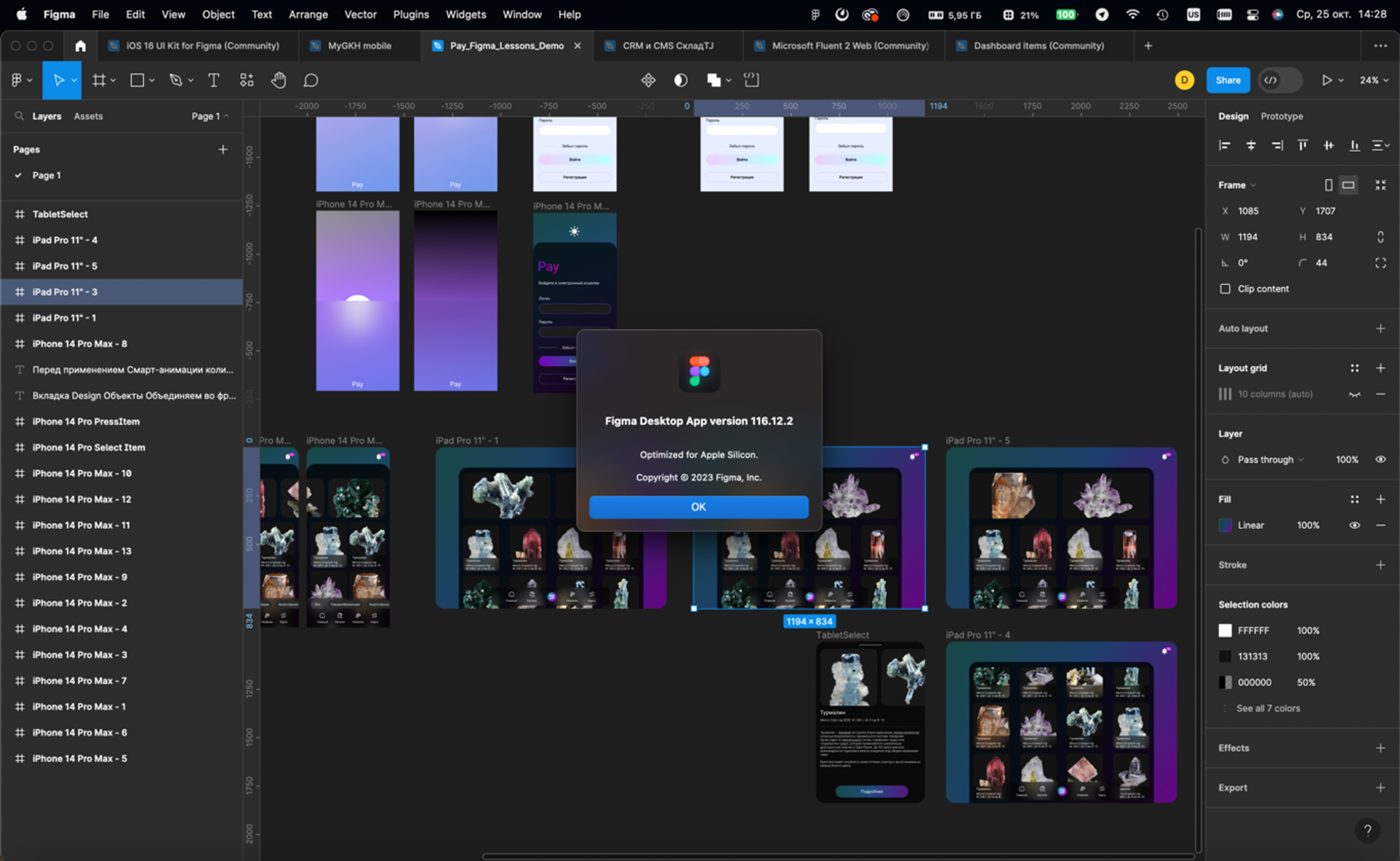This screenshot has height=861, width=1400.
Task: Align left icon in Design panel
Action: point(1225,146)
